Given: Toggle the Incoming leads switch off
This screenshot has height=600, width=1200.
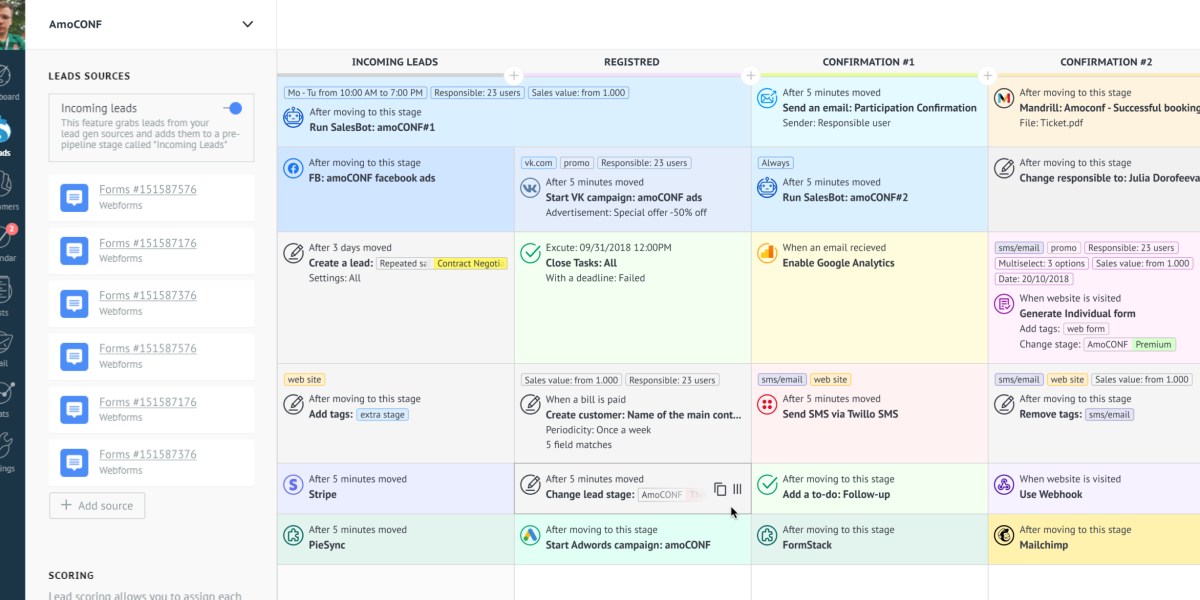Looking at the screenshot, I should (233, 108).
